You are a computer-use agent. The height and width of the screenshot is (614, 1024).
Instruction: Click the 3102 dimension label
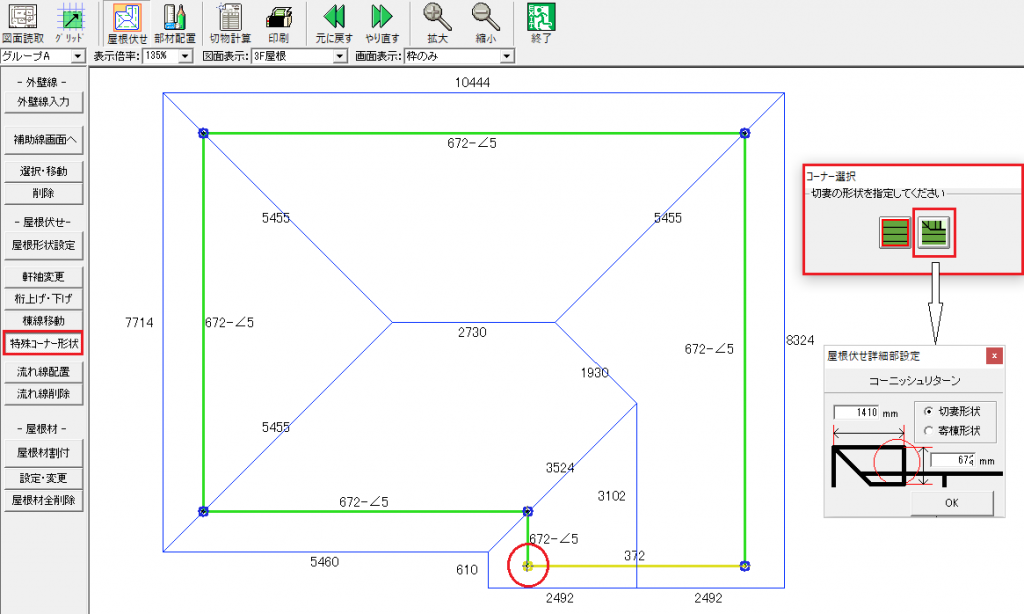[611, 496]
